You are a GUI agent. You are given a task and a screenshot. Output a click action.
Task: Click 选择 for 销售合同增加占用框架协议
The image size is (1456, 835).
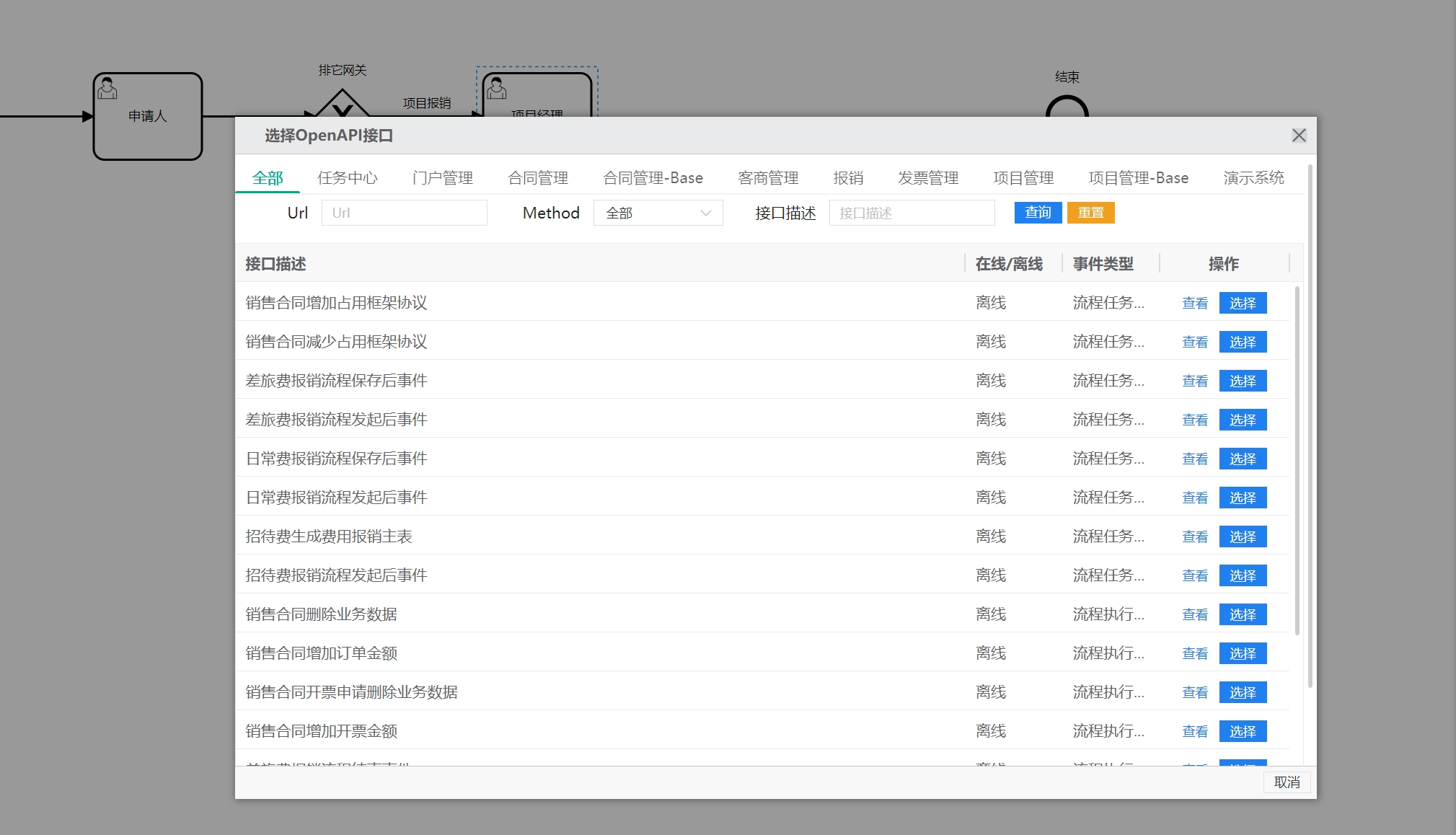click(x=1242, y=304)
